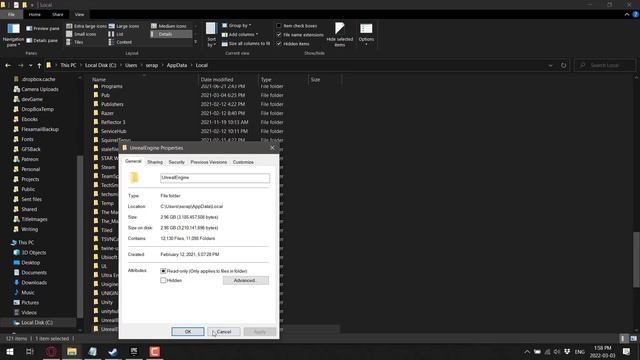
Task: Open Advanced attributes button
Action: click(246, 280)
